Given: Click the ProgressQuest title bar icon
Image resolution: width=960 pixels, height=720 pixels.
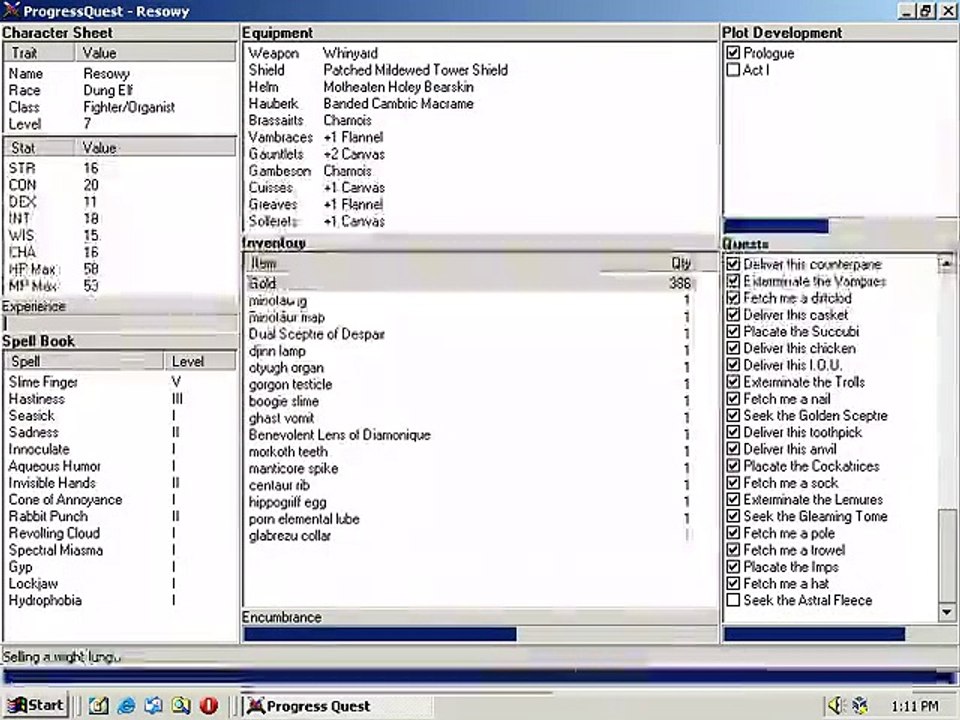Looking at the screenshot, I should (10, 10).
